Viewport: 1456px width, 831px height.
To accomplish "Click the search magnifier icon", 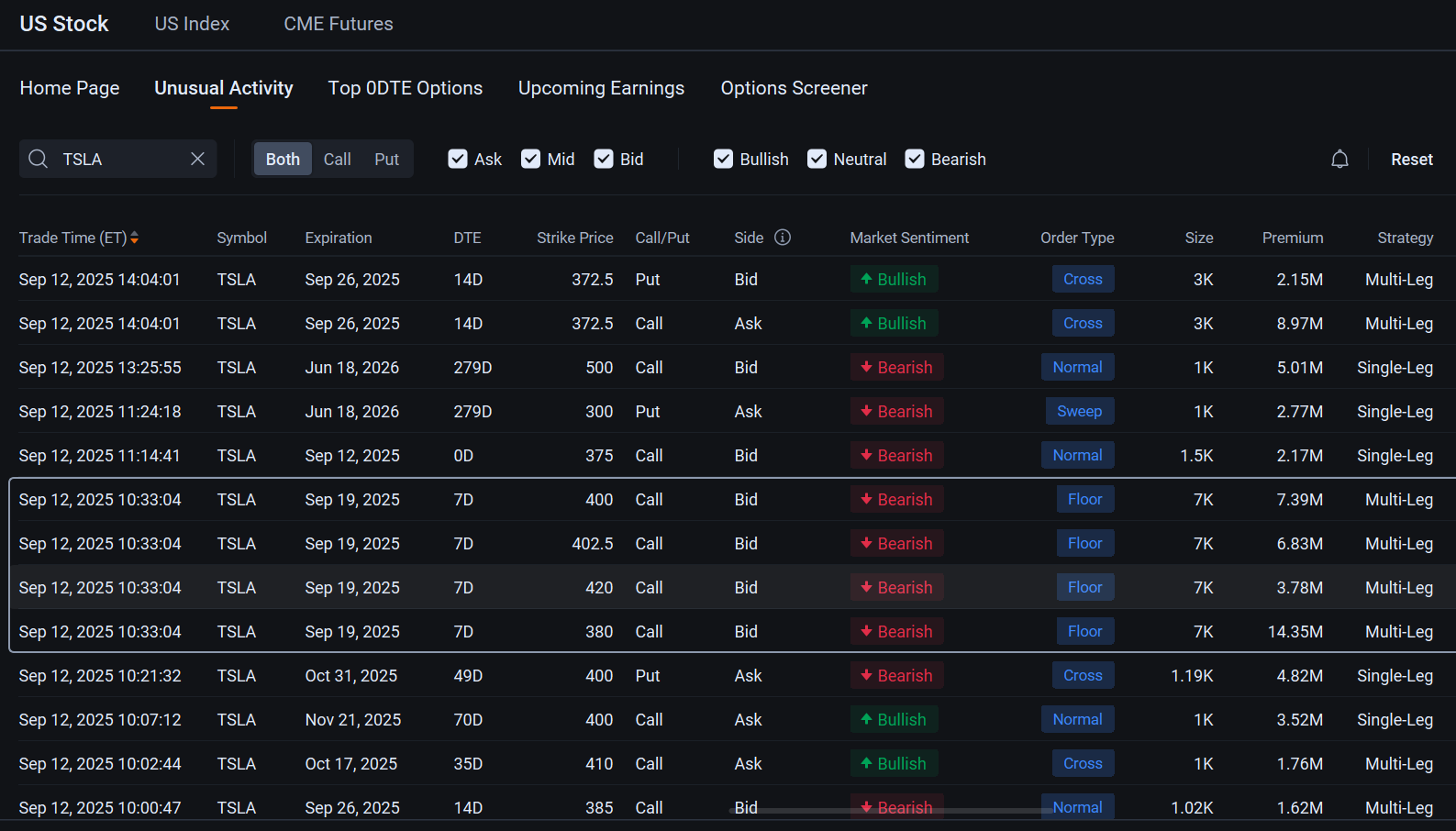I will coord(38,160).
